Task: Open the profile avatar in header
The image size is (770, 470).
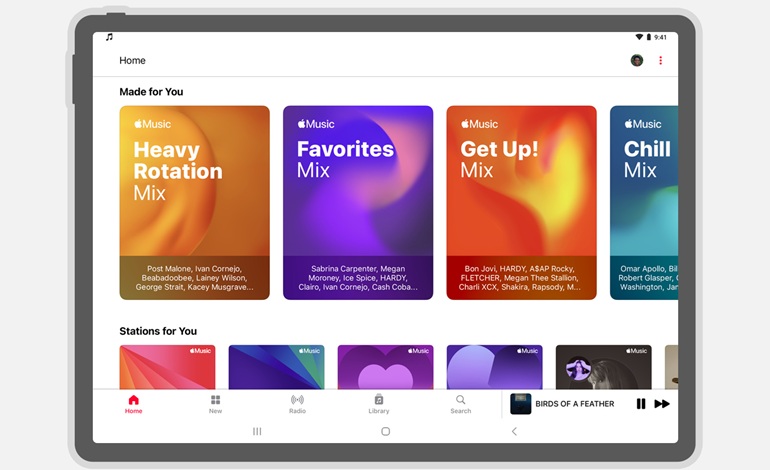Action: coord(637,60)
